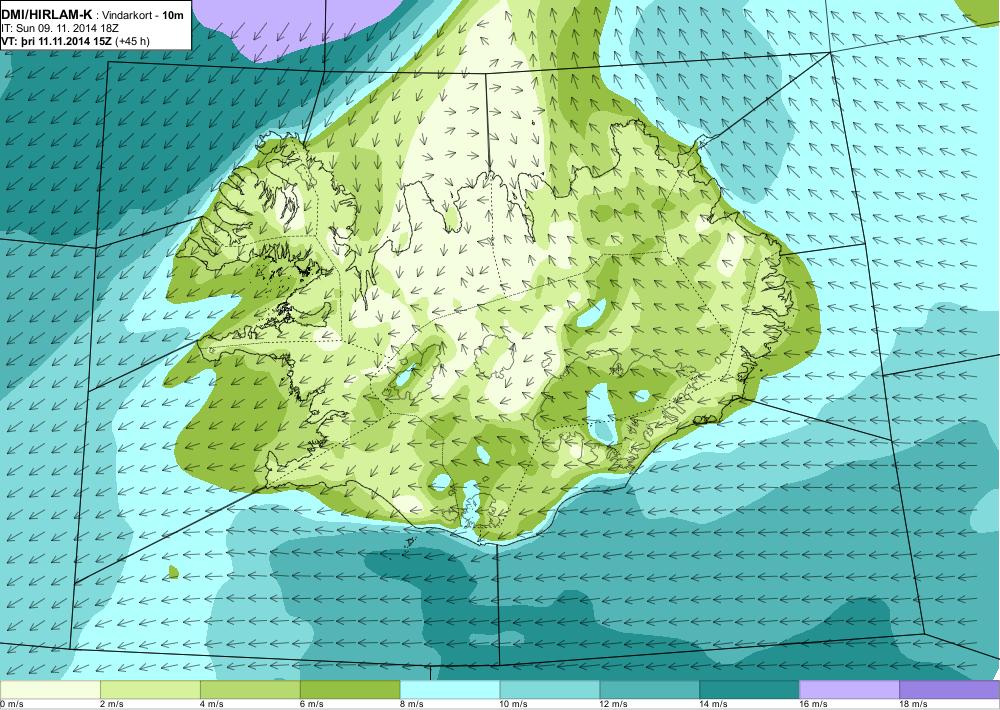Viewport: 1000px width, 710px height.
Task: Pick the lavender 16–18 m/s legend swatch
Action: click(x=849, y=690)
